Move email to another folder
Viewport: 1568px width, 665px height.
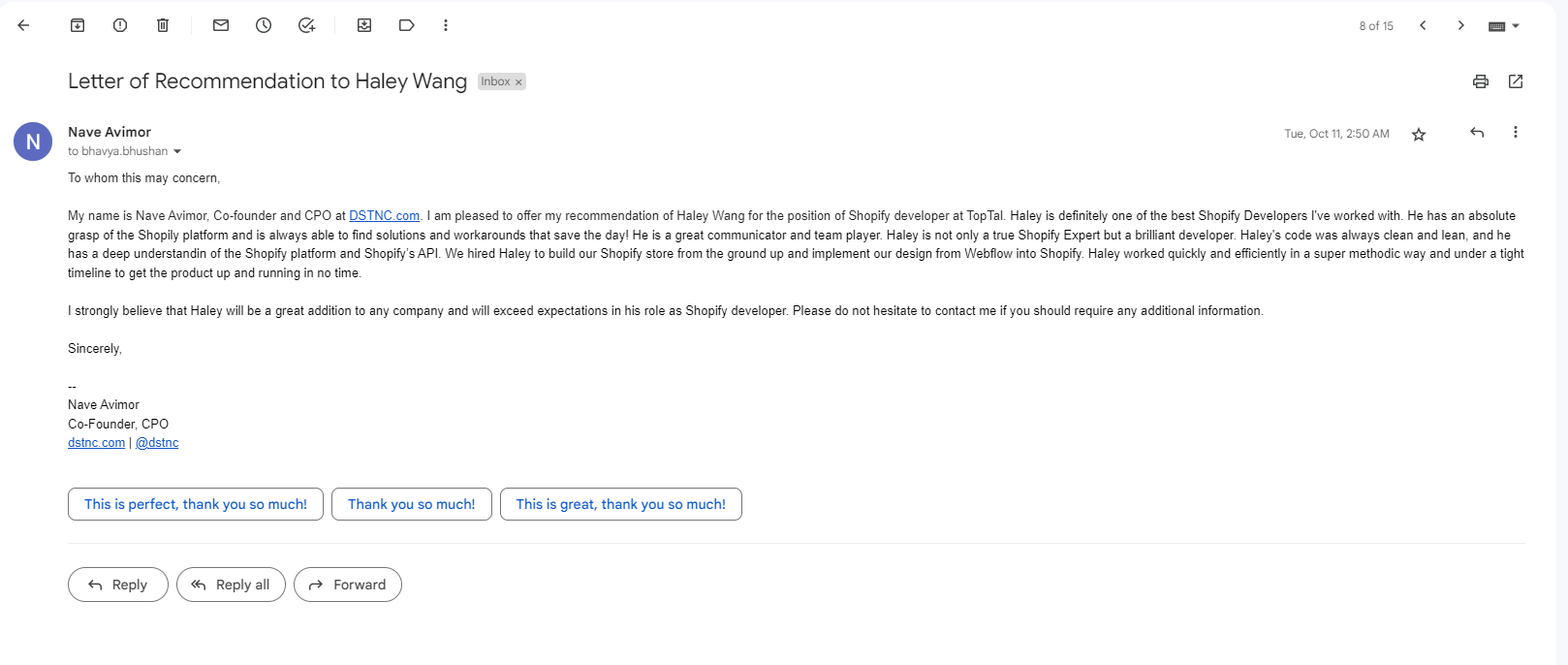click(x=364, y=25)
